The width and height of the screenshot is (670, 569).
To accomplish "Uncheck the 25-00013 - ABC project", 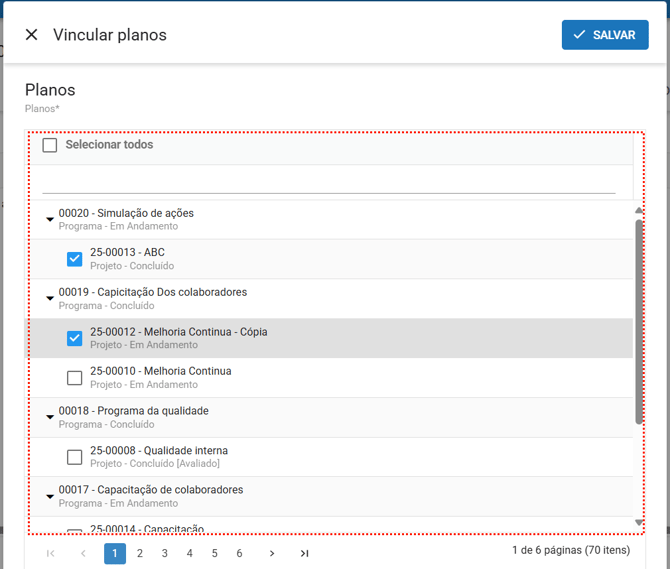I will [74, 259].
